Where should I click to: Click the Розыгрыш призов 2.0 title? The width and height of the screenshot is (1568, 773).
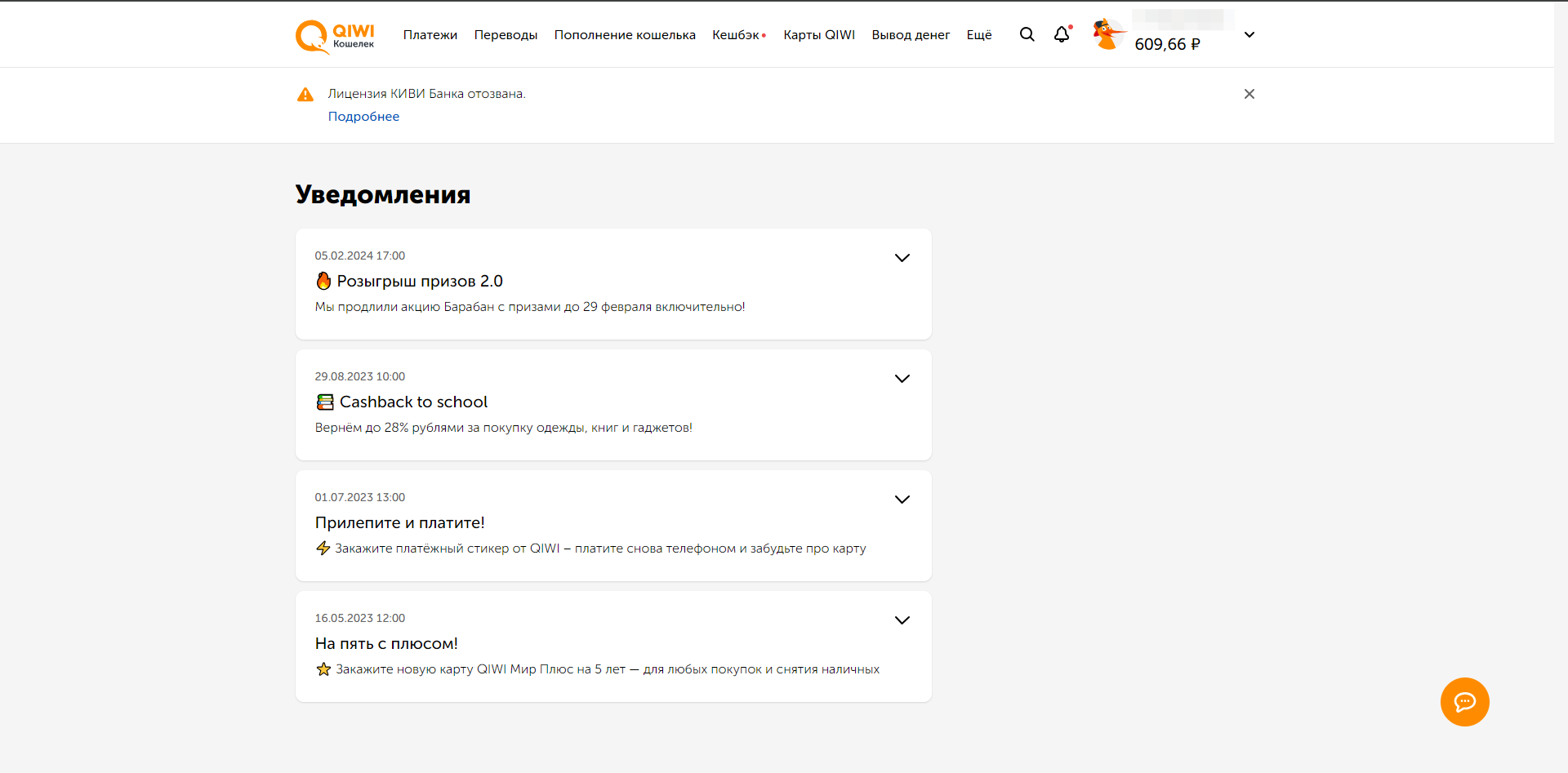point(420,281)
